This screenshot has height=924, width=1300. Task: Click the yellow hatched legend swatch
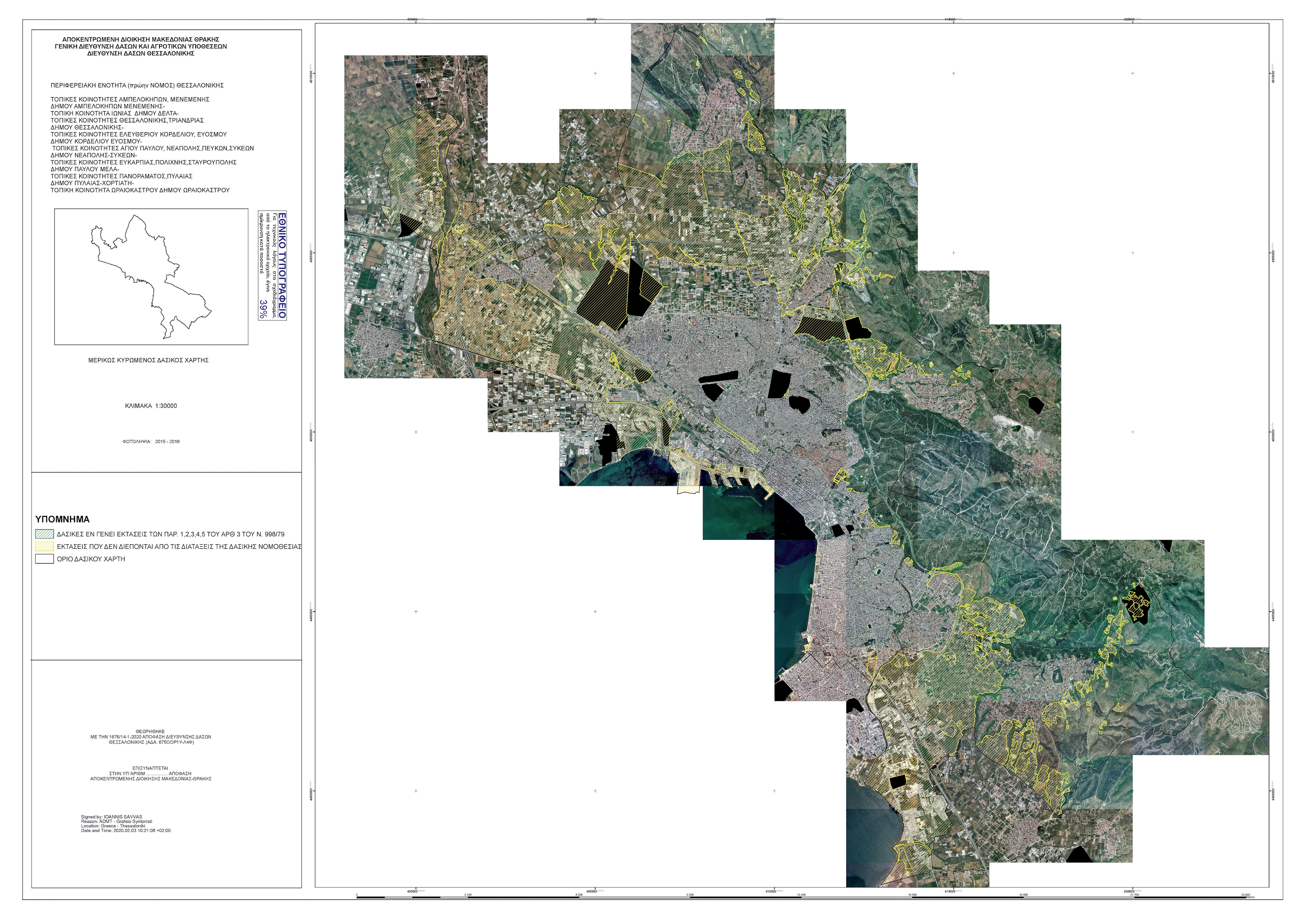[44, 546]
